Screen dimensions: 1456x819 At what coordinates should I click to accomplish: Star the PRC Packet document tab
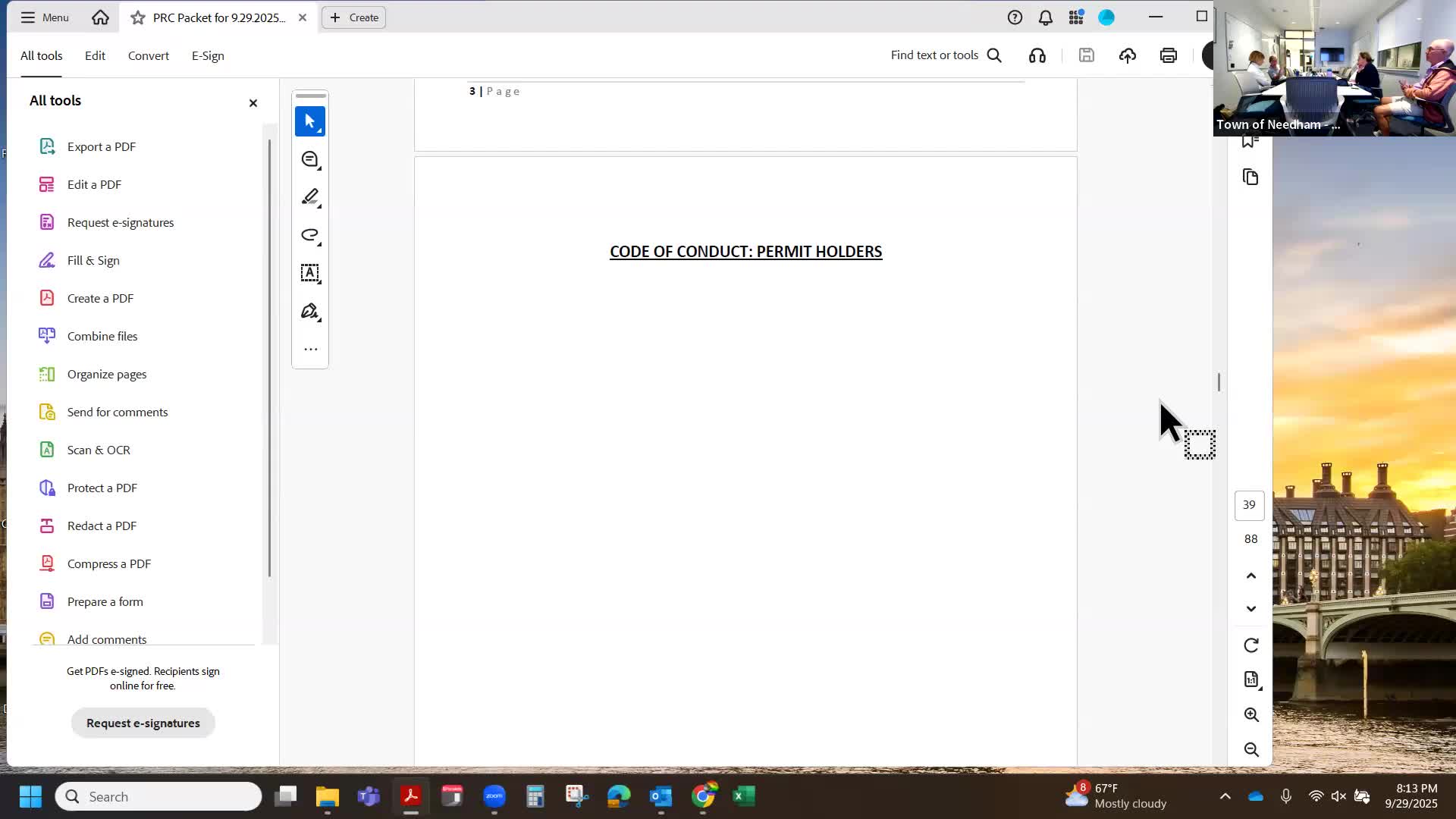pyautogui.click(x=137, y=17)
